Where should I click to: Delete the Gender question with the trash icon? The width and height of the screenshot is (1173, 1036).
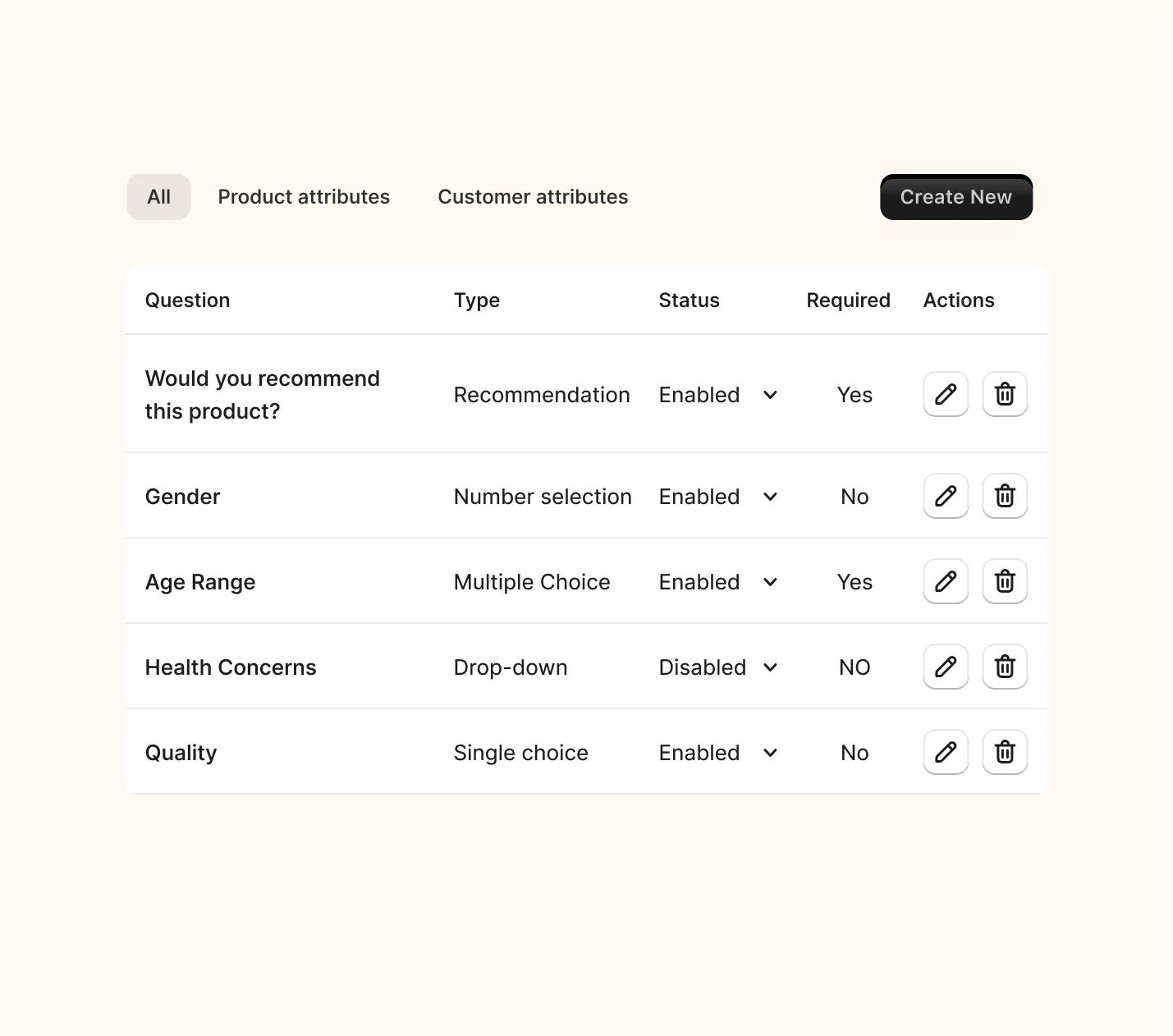tap(1005, 496)
